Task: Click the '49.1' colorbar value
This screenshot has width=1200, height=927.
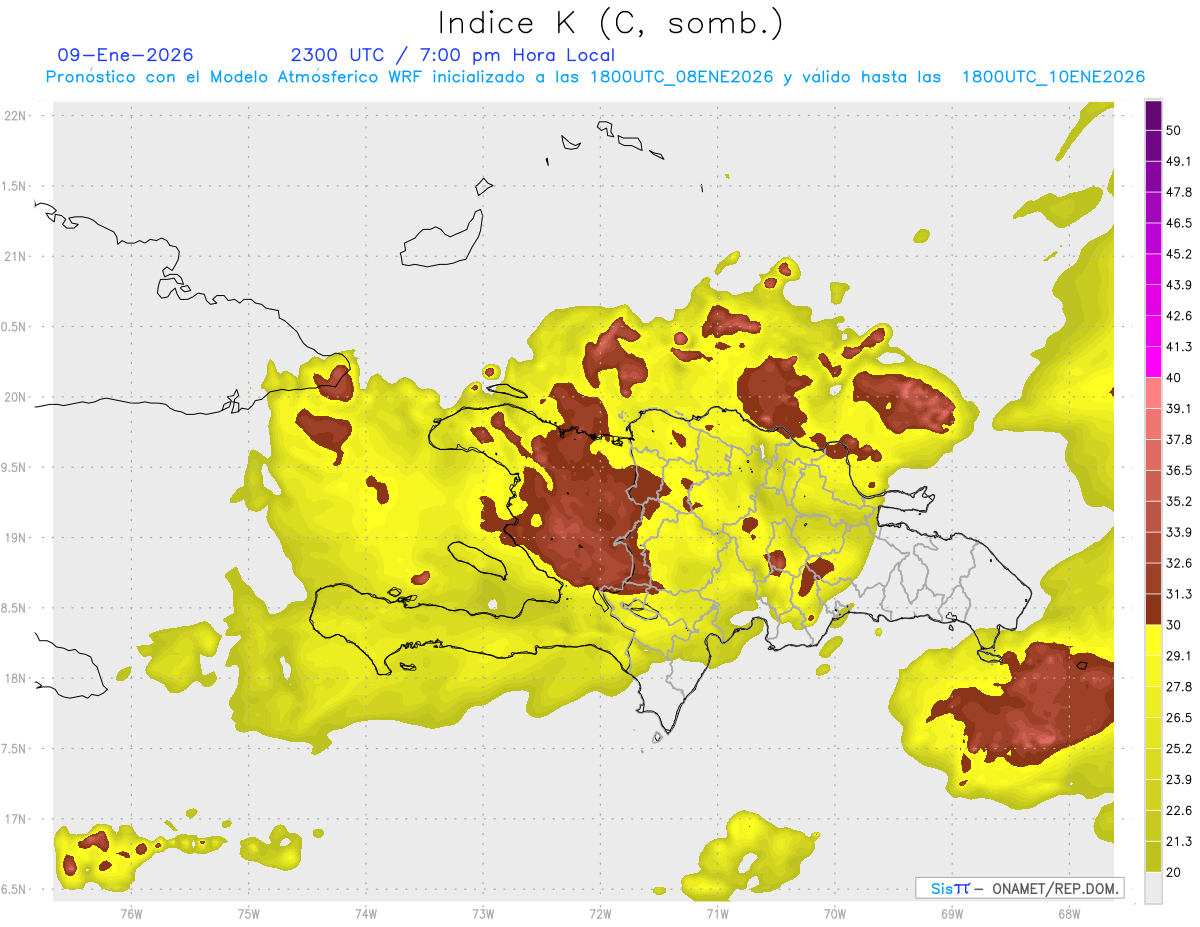Action: [x=1179, y=162]
